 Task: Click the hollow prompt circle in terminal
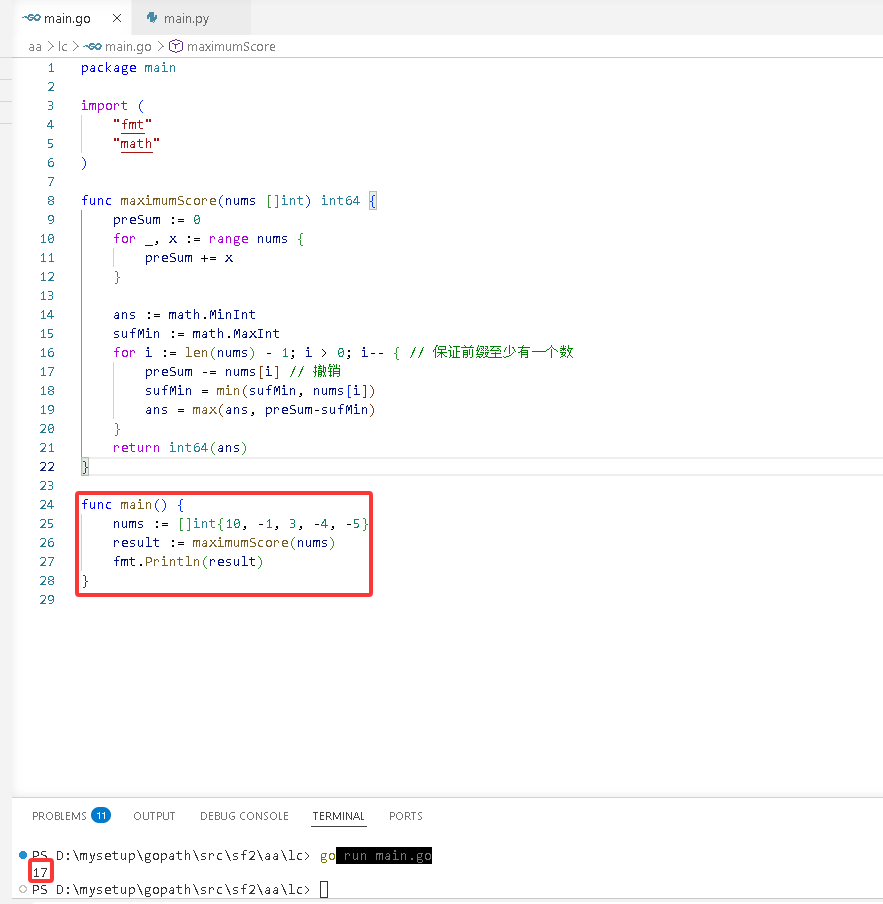[22, 889]
